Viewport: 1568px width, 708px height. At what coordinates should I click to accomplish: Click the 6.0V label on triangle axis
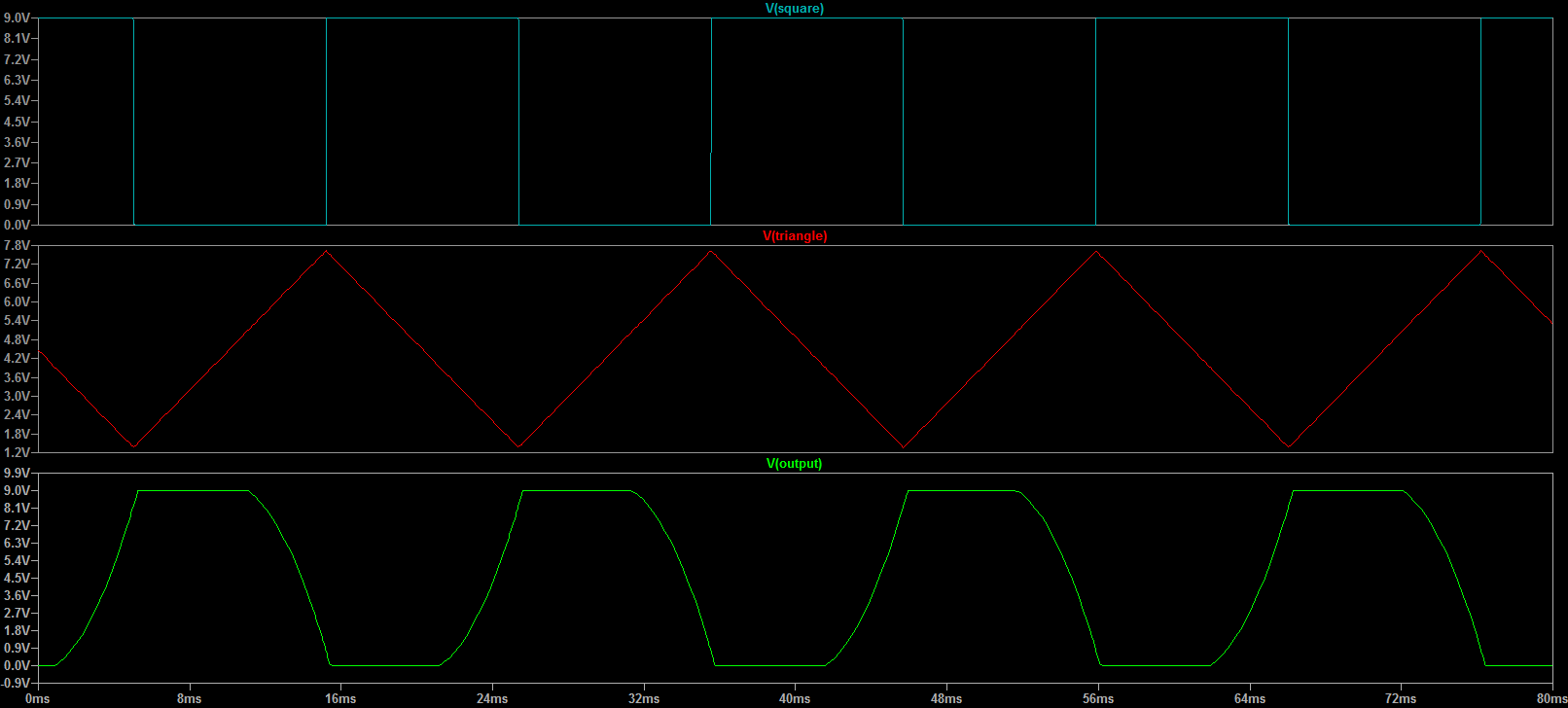click(x=17, y=302)
